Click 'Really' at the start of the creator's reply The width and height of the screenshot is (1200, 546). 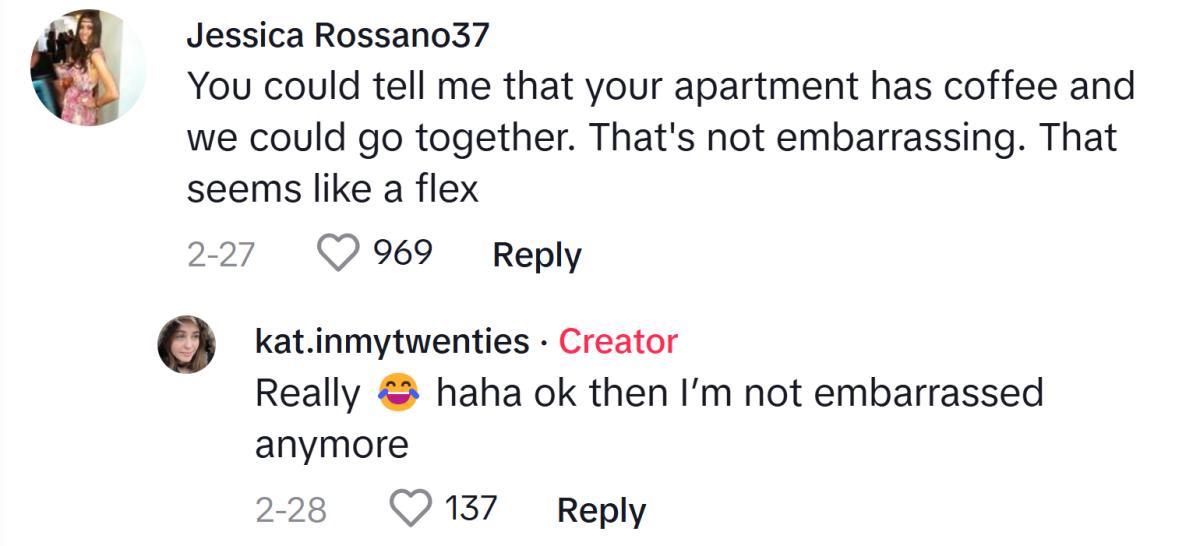307,394
